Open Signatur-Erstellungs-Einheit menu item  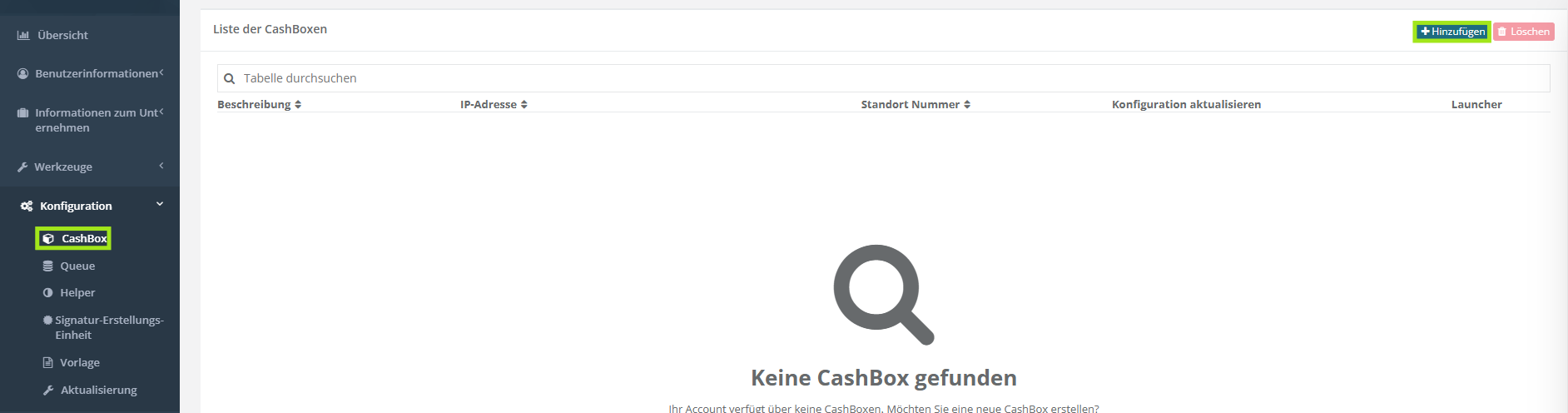pyautogui.click(x=108, y=327)
